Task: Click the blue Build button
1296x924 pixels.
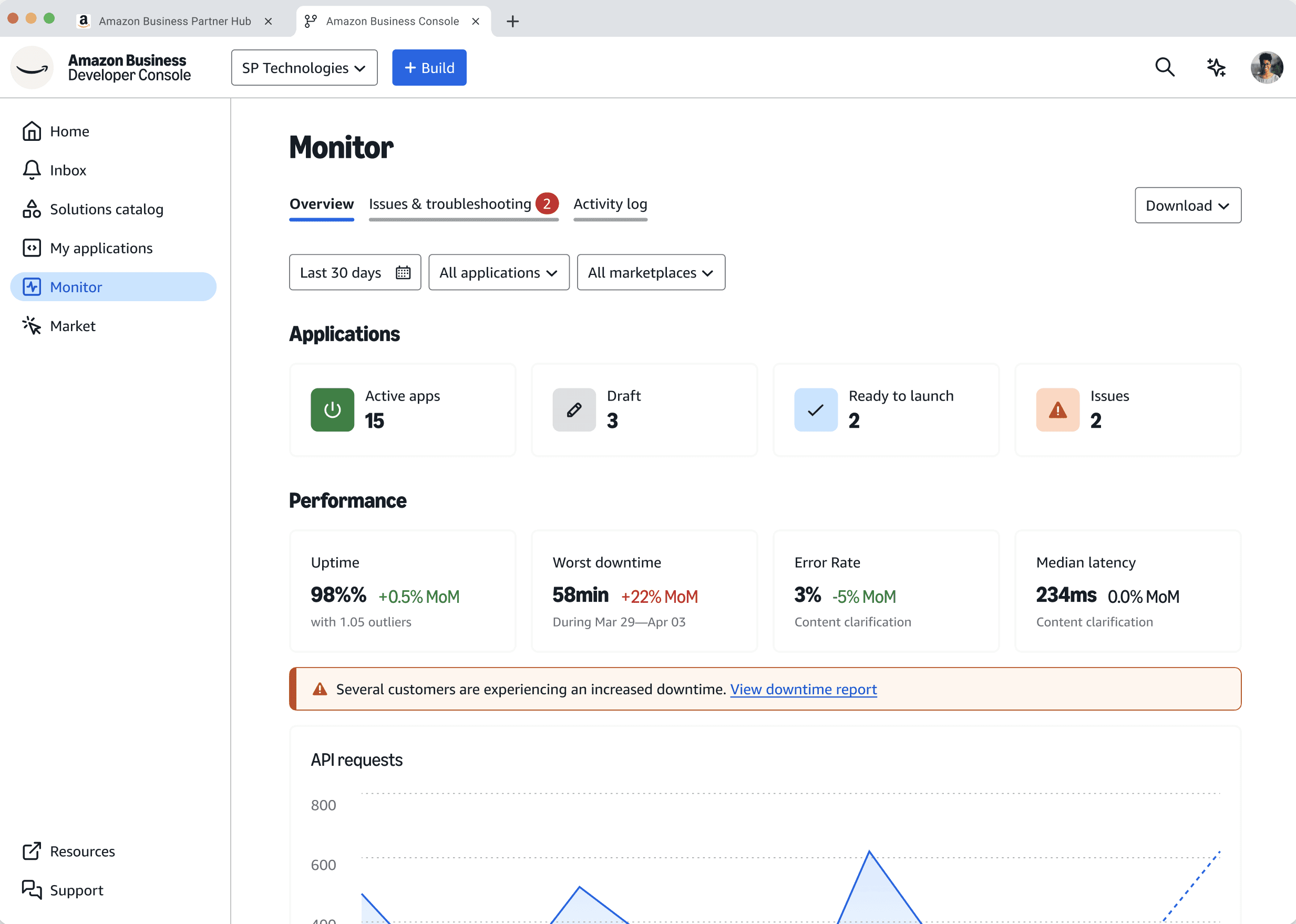Action: [x=429, y=68]
